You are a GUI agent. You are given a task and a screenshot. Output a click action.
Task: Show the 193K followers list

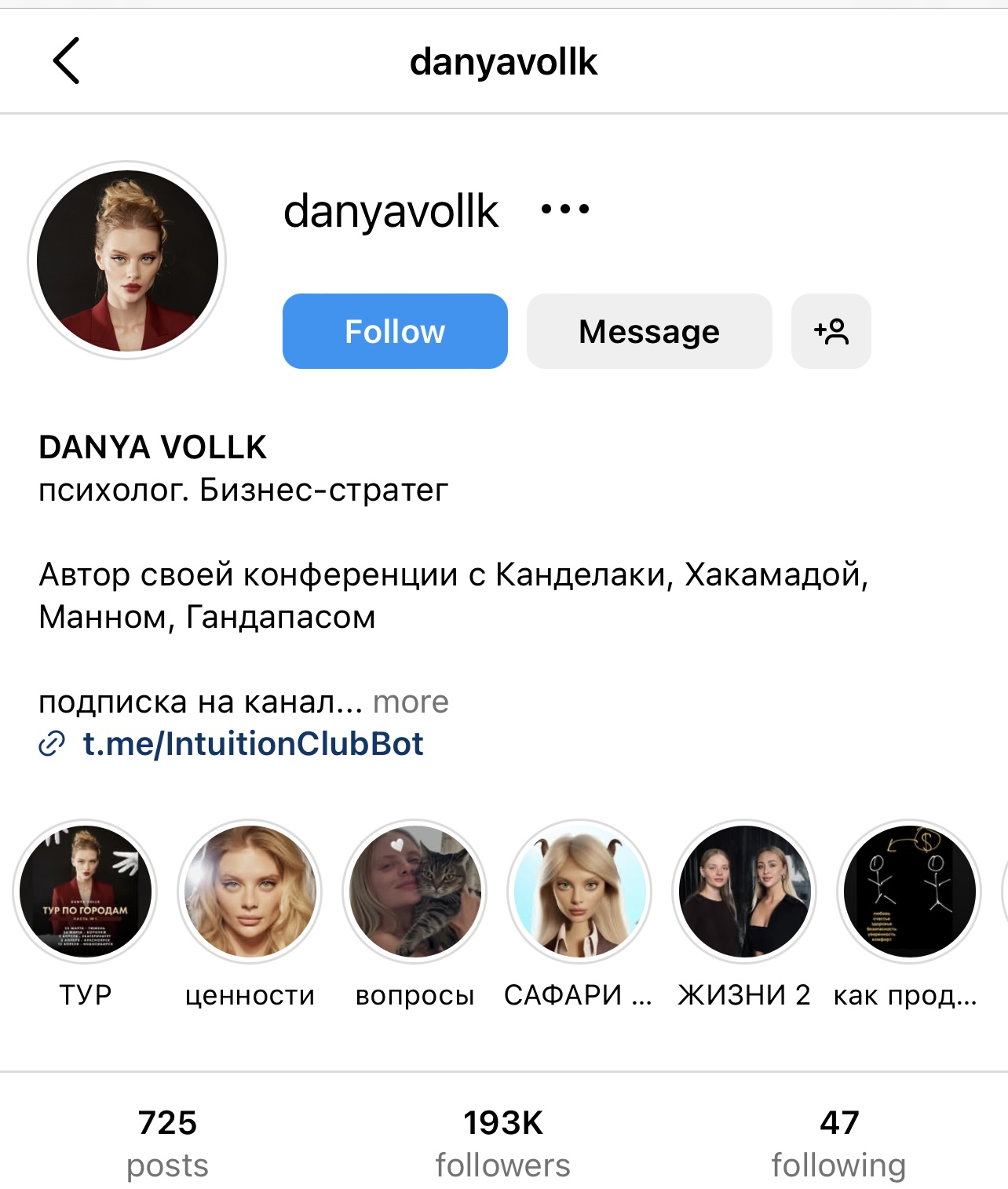click(x=503, y=1143)
